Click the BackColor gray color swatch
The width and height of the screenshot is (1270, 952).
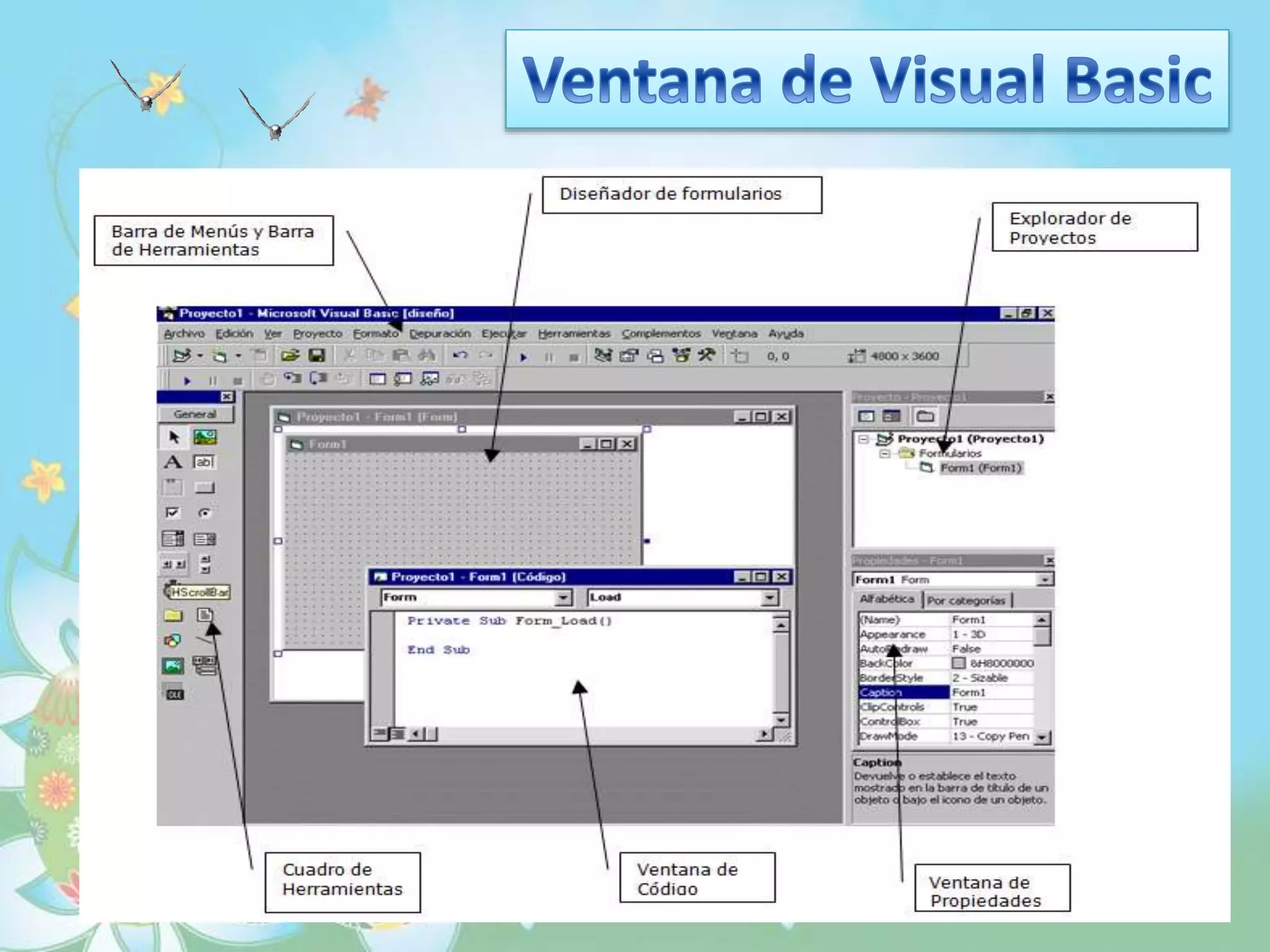[x=958, y=663]
